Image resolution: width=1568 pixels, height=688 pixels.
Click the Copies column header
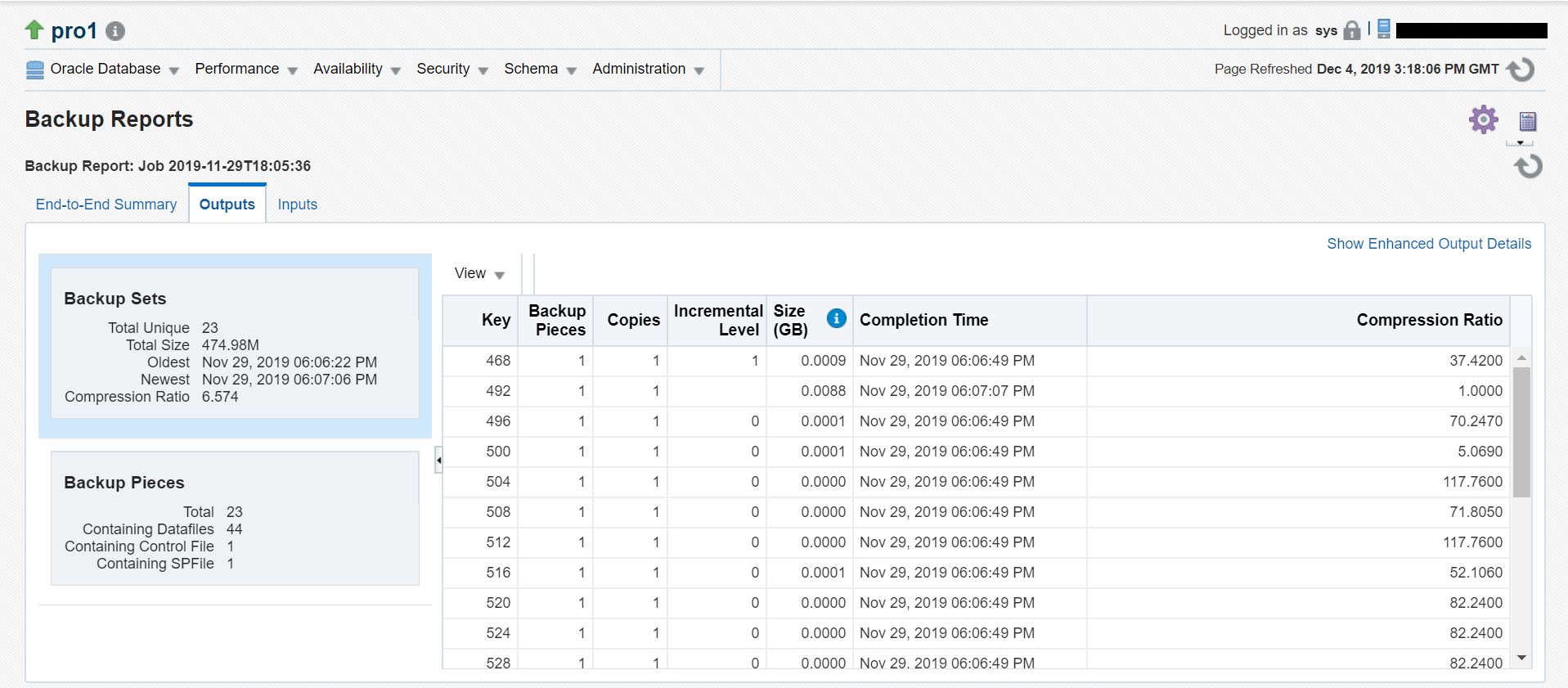(631, 321)
